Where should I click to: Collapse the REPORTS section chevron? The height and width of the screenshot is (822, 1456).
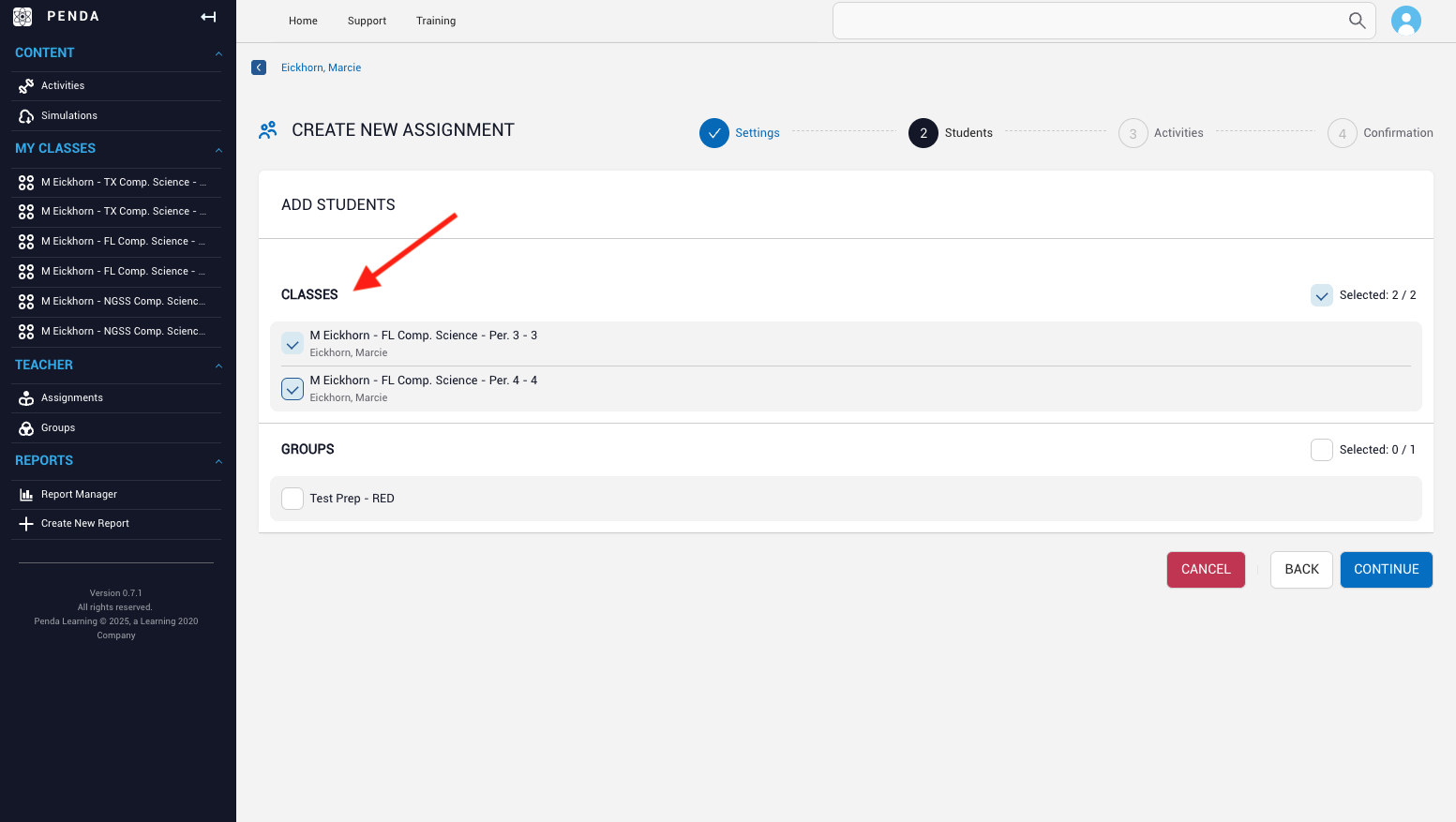pos(218,461)
